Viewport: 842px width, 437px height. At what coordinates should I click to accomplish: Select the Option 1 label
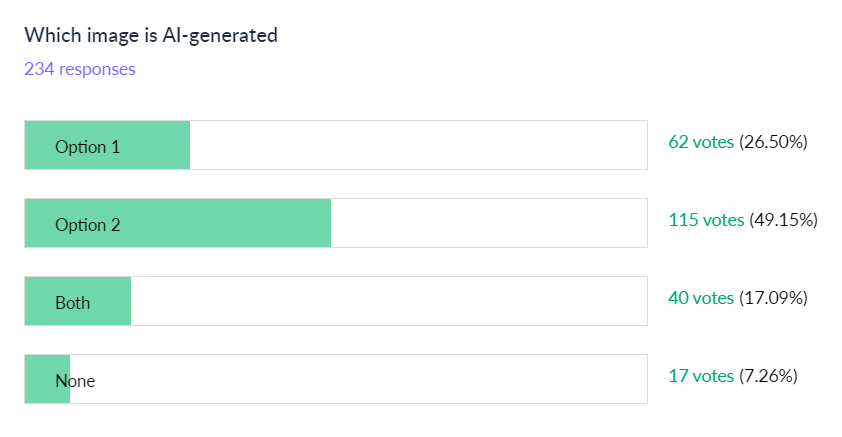[x=87, y=146]
